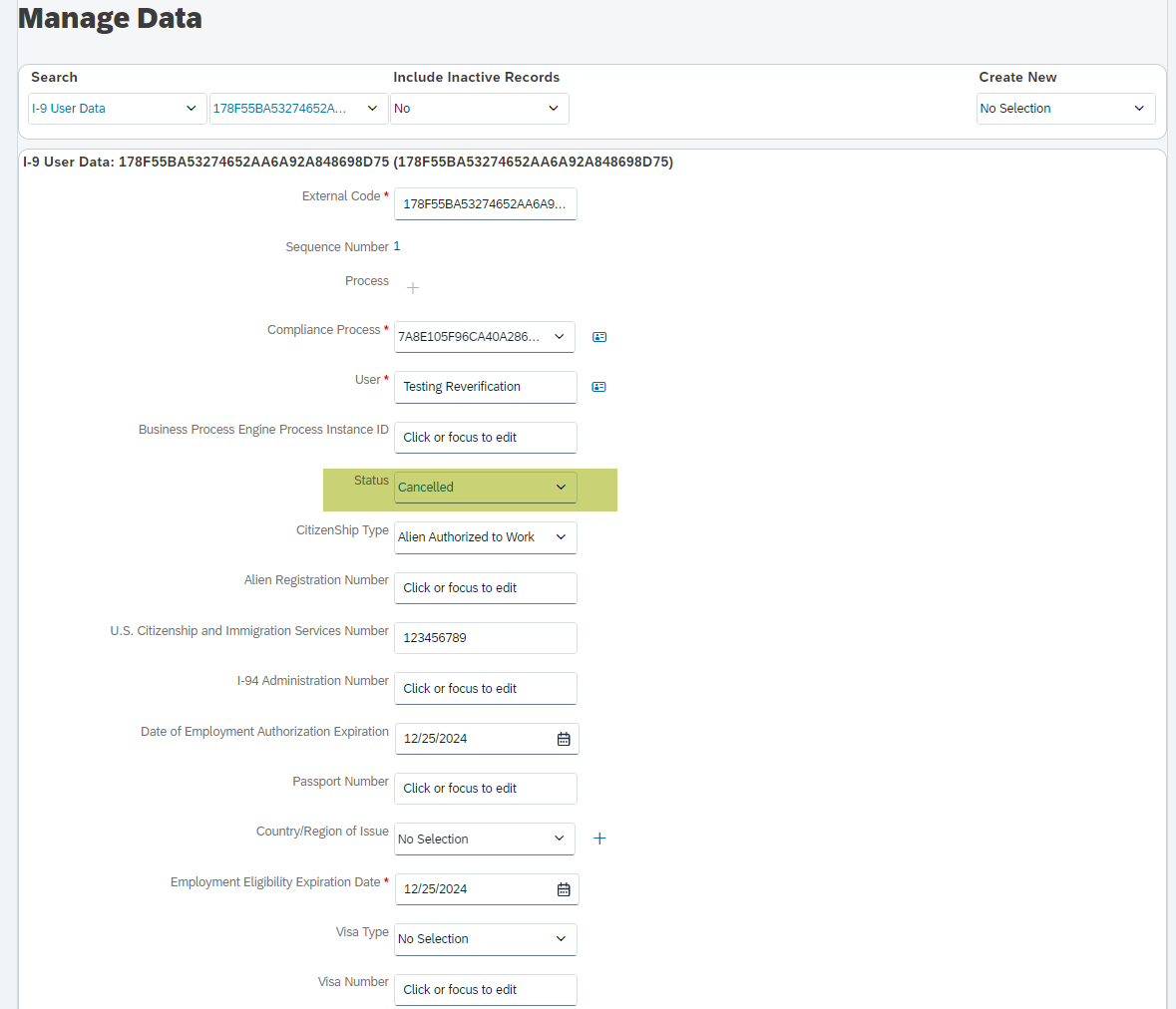This screenshot has width=1176, height=1009.
Task: Open the I-9 User Data search type dropdown
Action: click(117, 109)
